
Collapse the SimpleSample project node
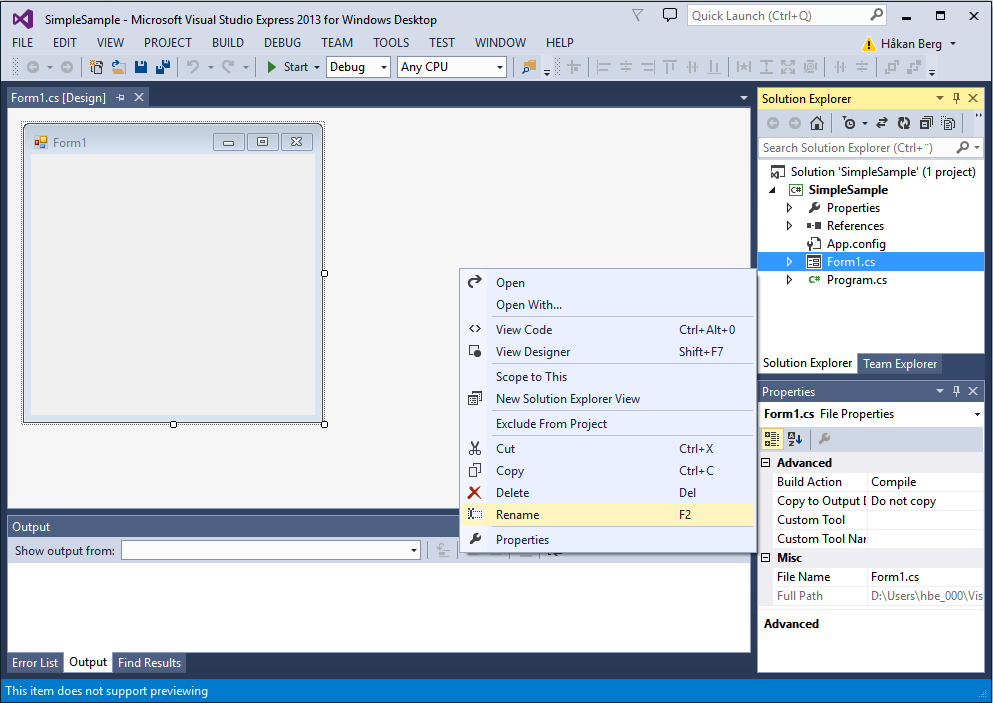772,190
